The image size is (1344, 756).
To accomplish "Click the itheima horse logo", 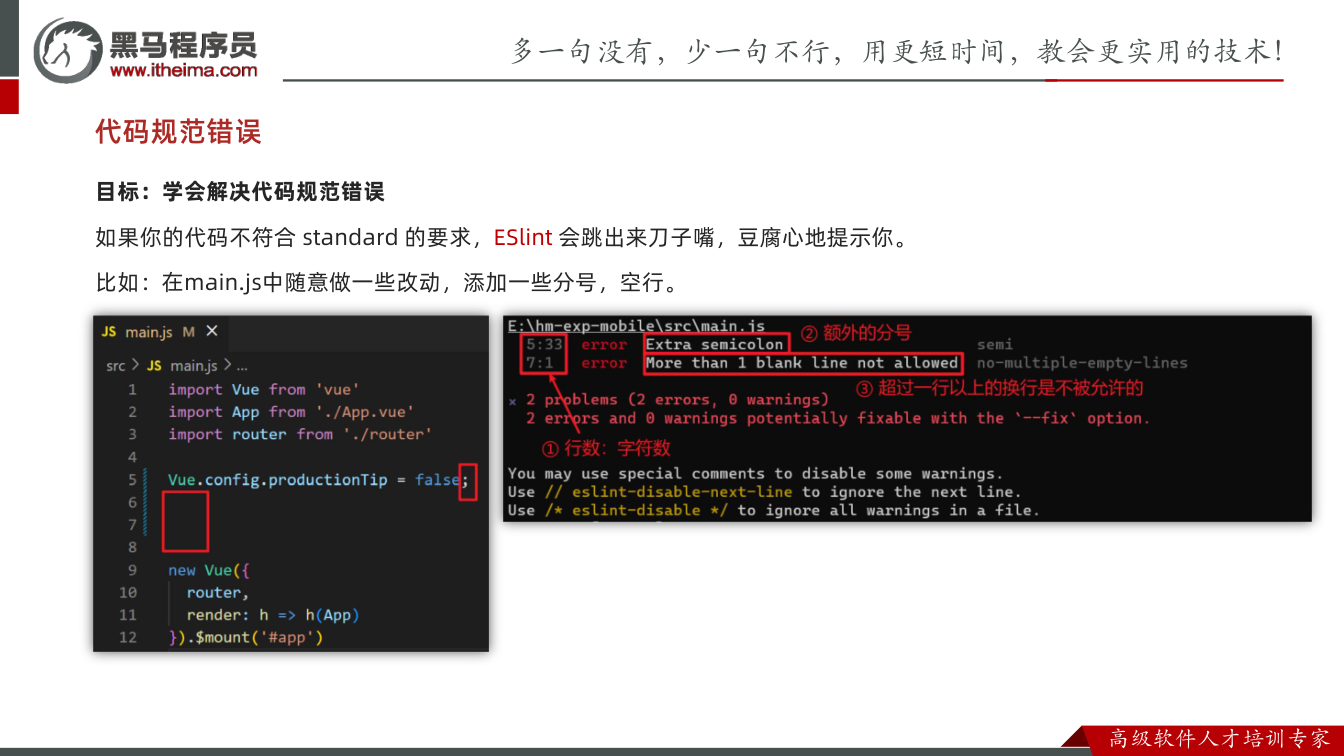I will tap(67, 50).
